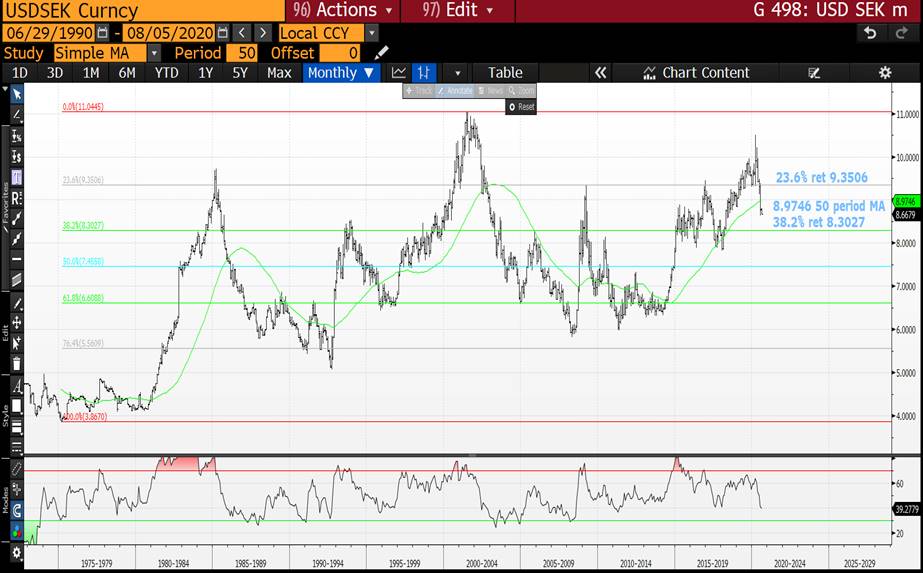This screenshot has height=573, width=923.
Task: Click the Annotate toolbar option
Action: coord(454,91)
